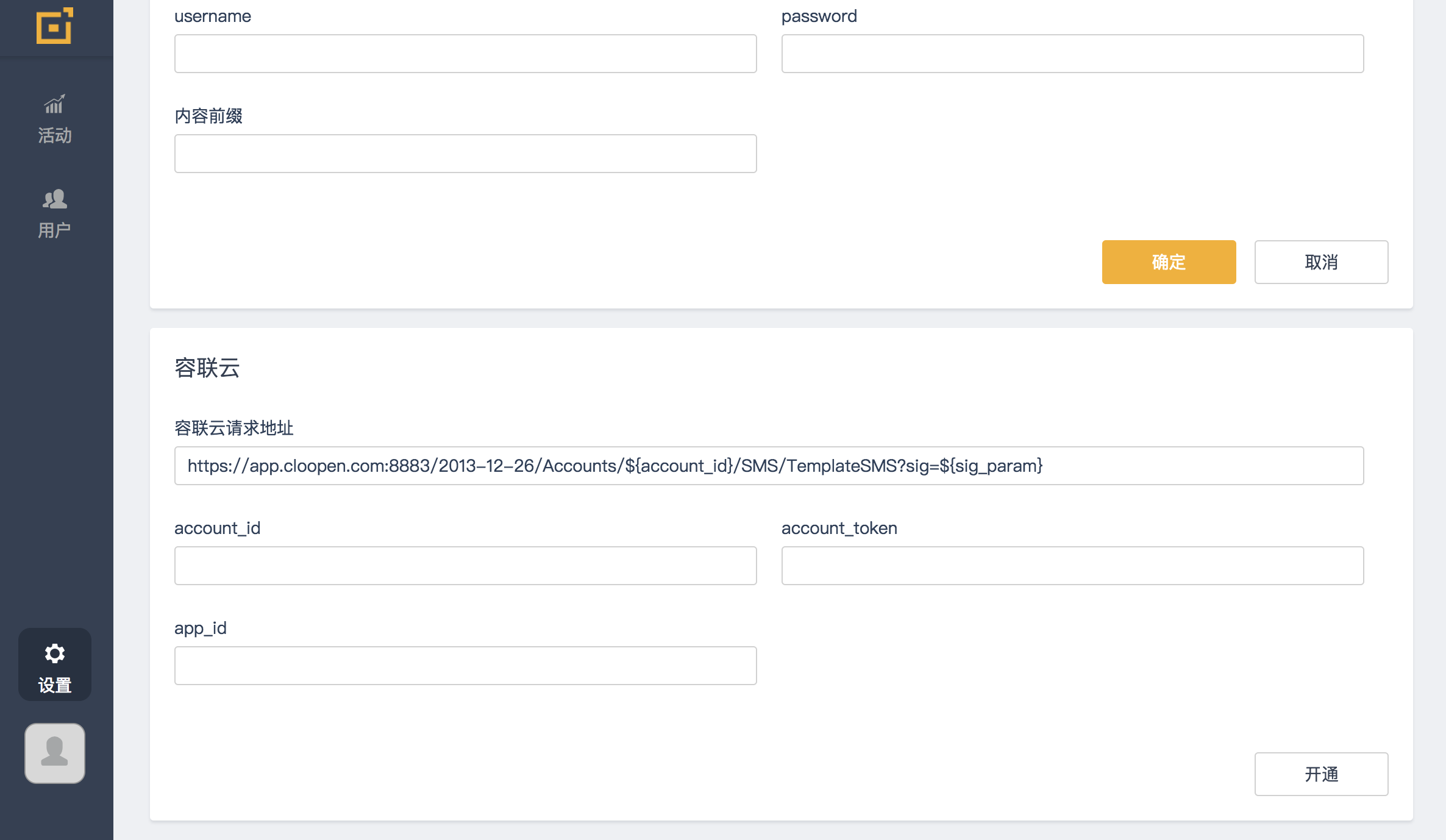Click the 容联云请求地址 label
This screenshot has height=840, width=1446.
234,428
